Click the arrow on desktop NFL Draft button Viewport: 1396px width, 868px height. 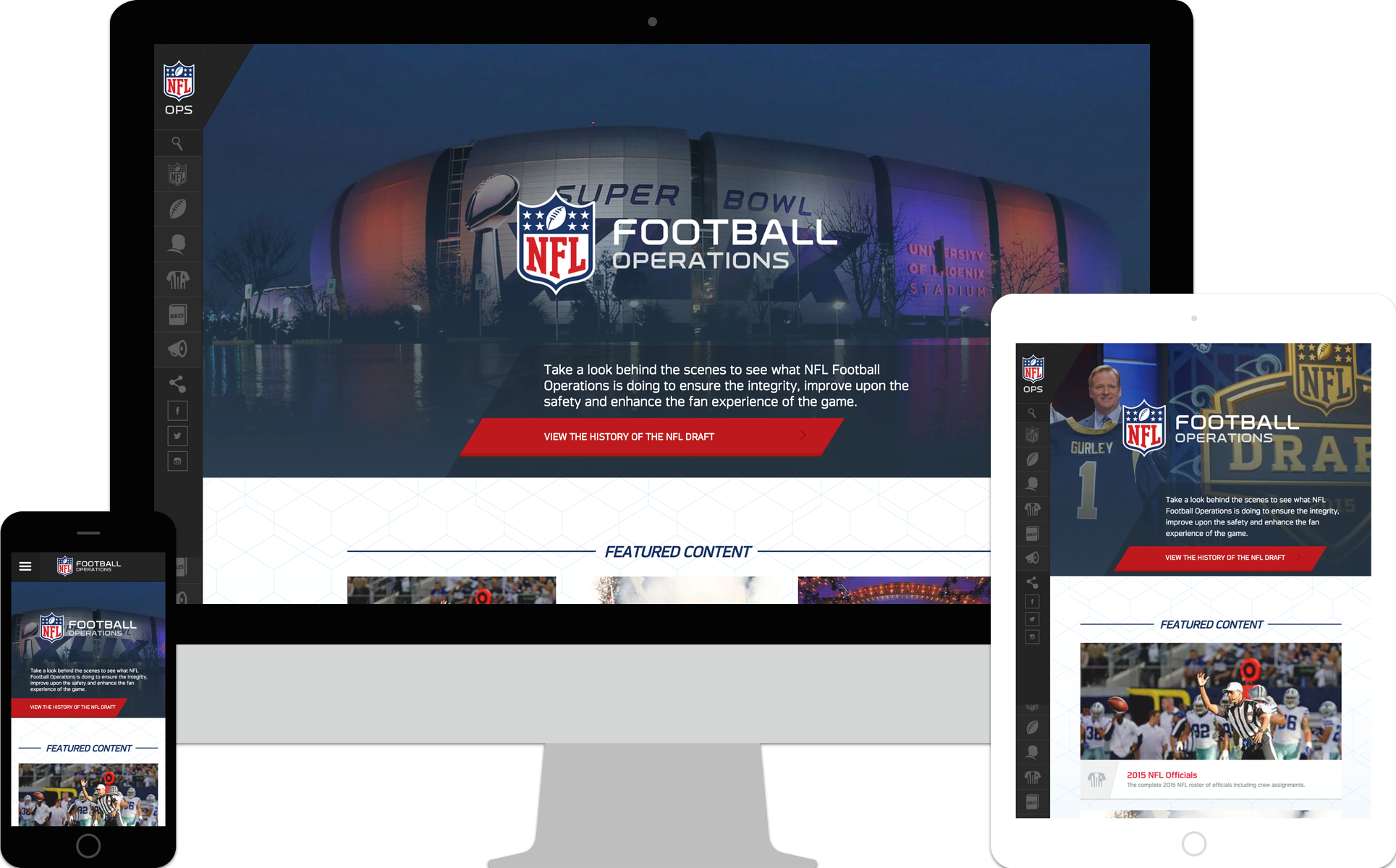(x=803, y=435)
